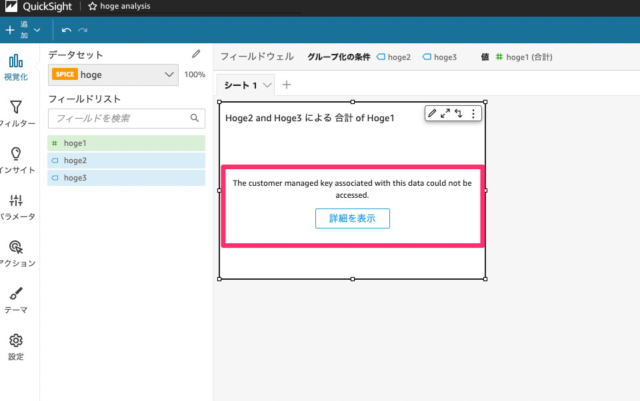Add a new sheet with plus
The image size is (640, 401).
click(287, 85)
